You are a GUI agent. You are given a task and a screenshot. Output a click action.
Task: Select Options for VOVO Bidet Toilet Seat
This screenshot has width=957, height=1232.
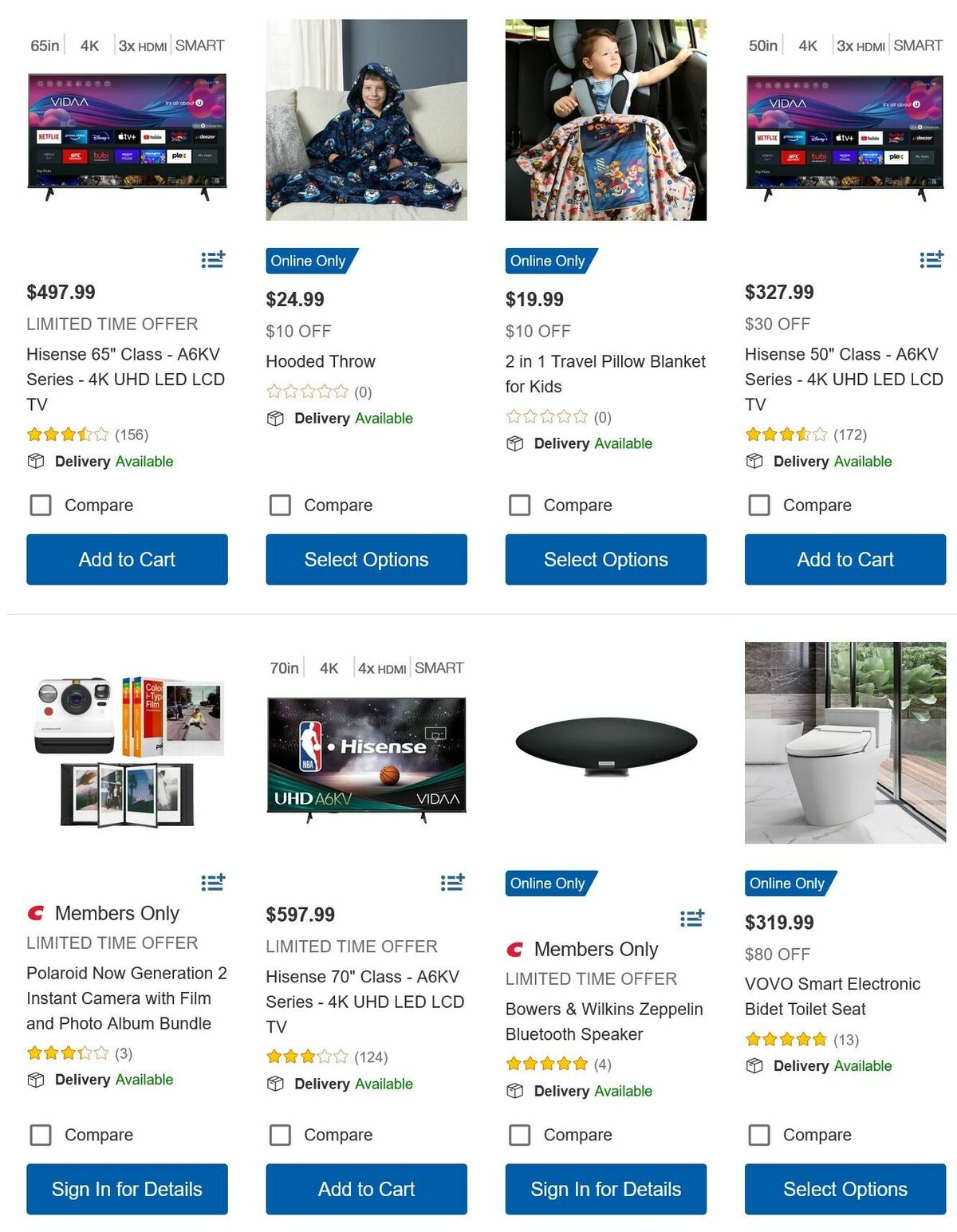tap(845, 1189)
